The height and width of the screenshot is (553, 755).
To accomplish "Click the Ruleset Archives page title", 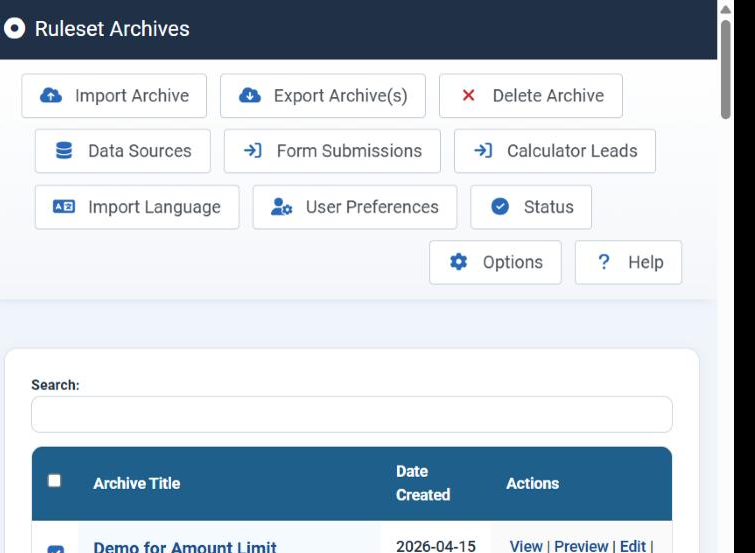I will (112, 28).
